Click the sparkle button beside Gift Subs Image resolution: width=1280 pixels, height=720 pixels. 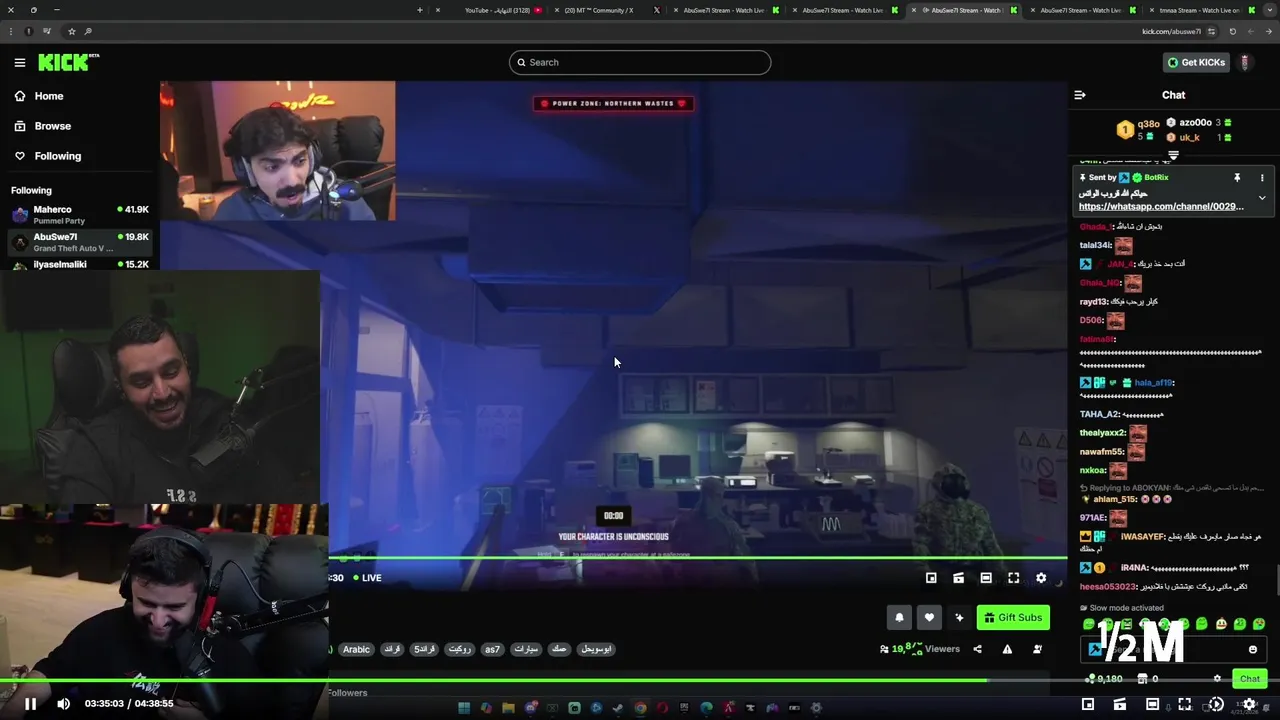pos(959,617)
